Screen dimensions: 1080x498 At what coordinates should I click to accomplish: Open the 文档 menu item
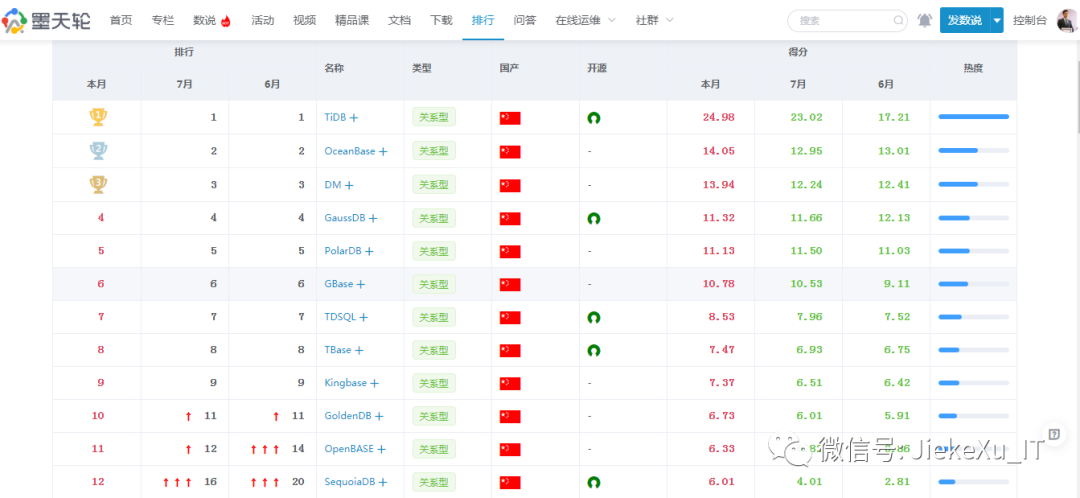(399, 21)
